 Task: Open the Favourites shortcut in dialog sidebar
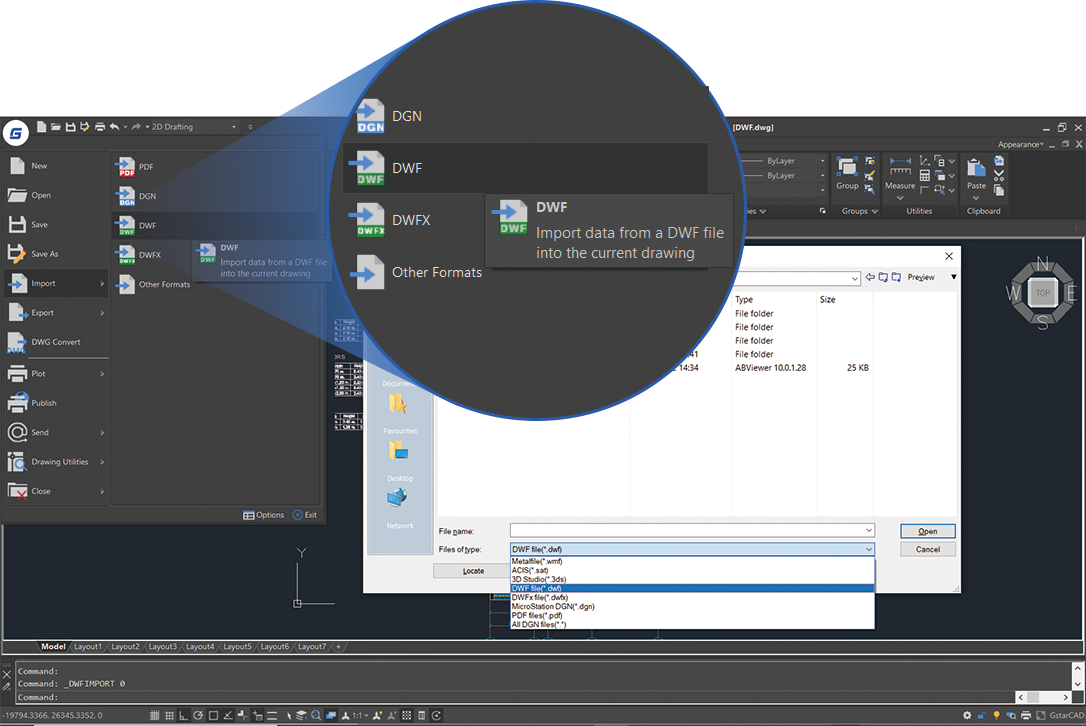(x=398, y=414)
